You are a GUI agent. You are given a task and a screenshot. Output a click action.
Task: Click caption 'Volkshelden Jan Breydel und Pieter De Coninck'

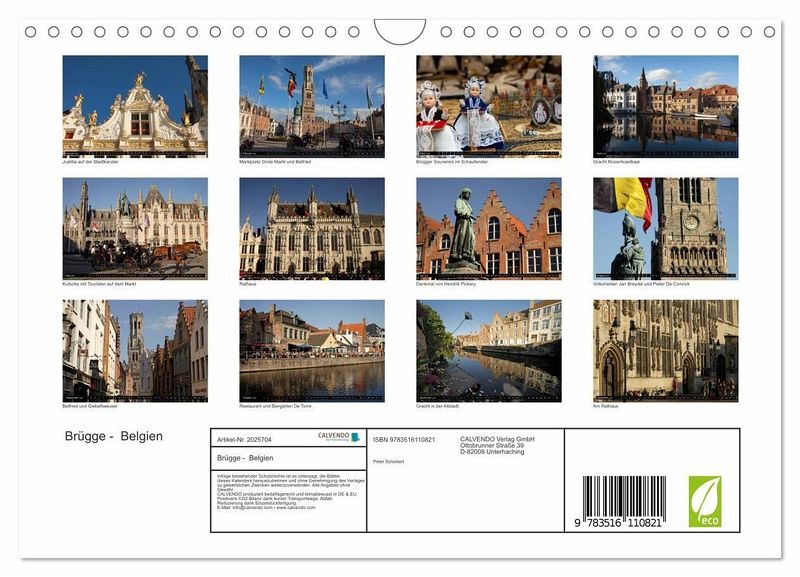point(641,284)
